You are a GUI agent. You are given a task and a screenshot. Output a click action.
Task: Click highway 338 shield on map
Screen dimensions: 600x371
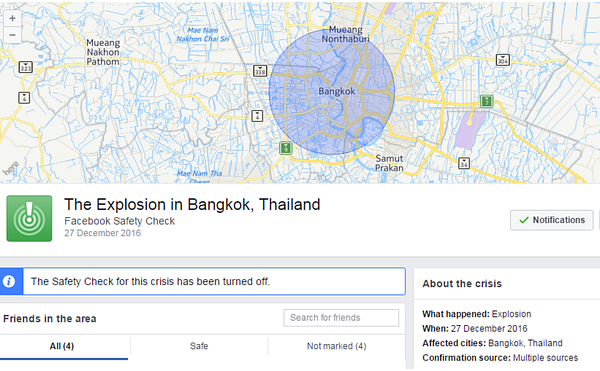point(260,71)
